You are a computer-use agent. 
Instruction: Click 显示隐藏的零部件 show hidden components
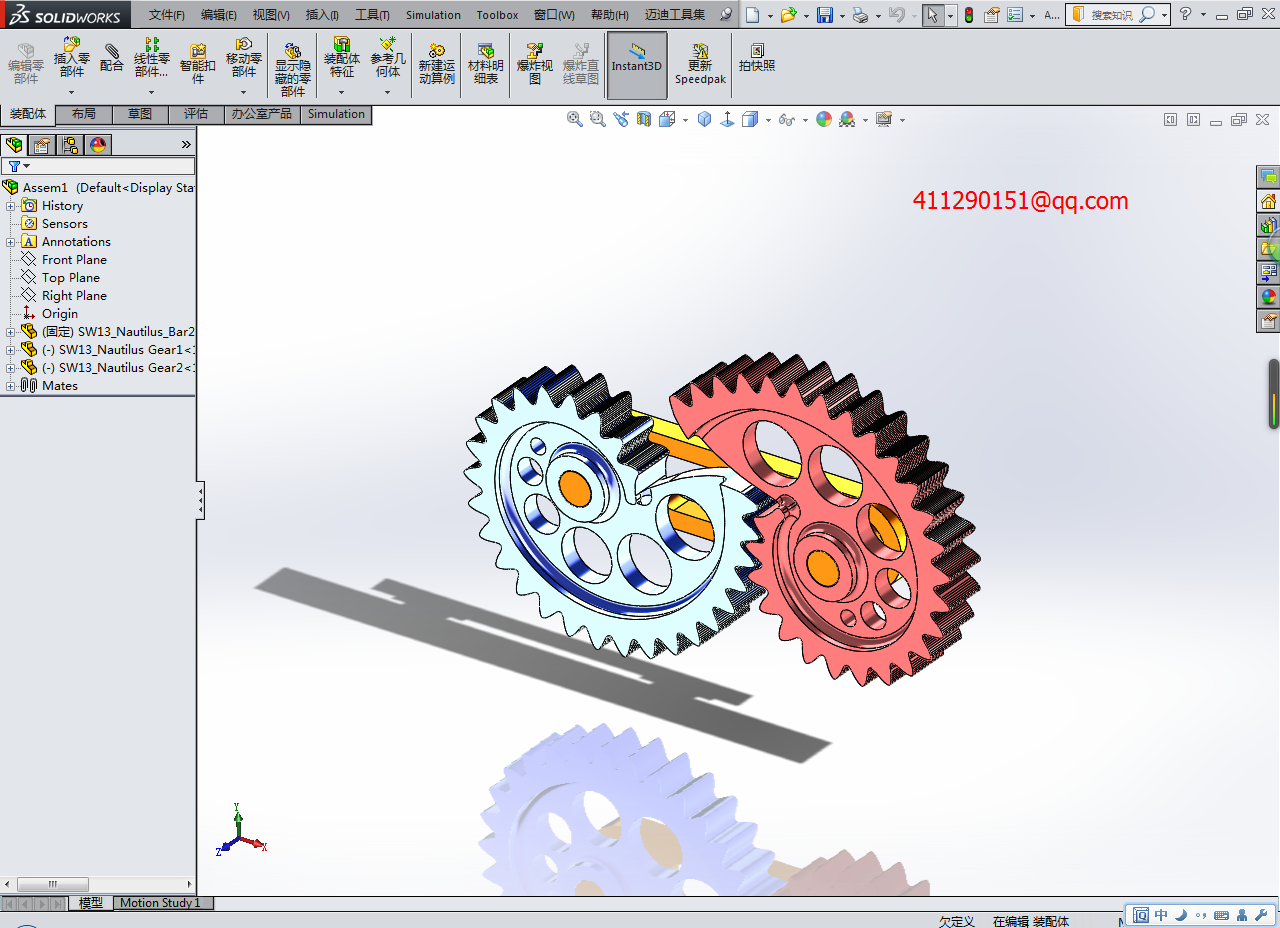click(x=293, y=69)
